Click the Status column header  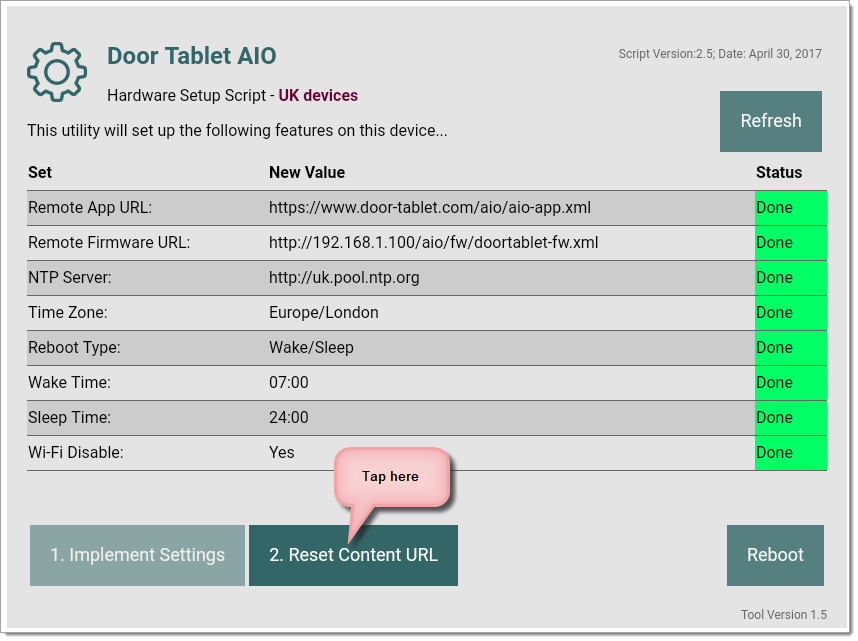[779, 172]
